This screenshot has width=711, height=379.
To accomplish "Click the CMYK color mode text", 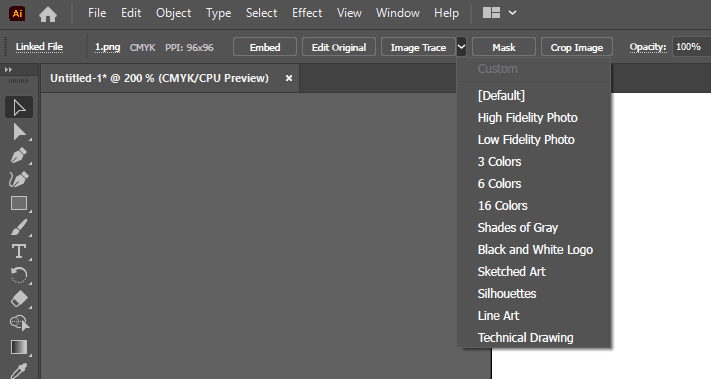I will point(142,48).
